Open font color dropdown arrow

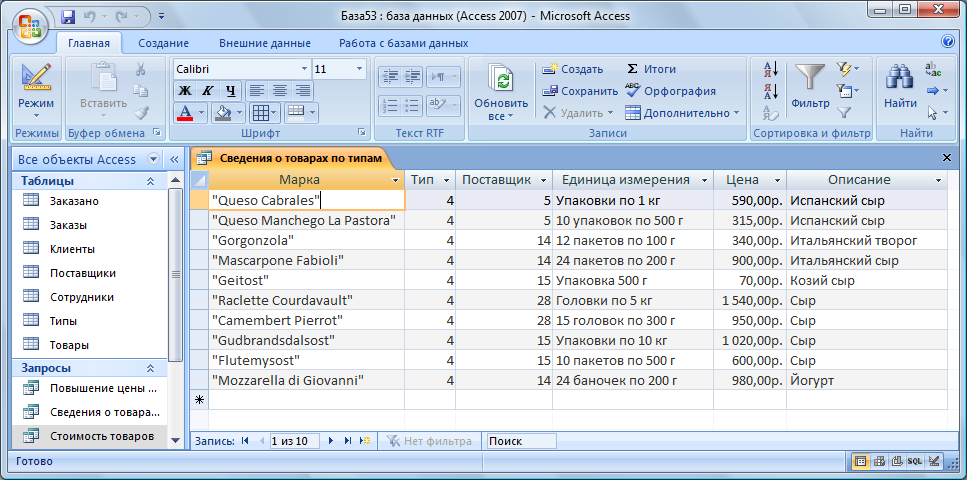click(x=202, y=113)
